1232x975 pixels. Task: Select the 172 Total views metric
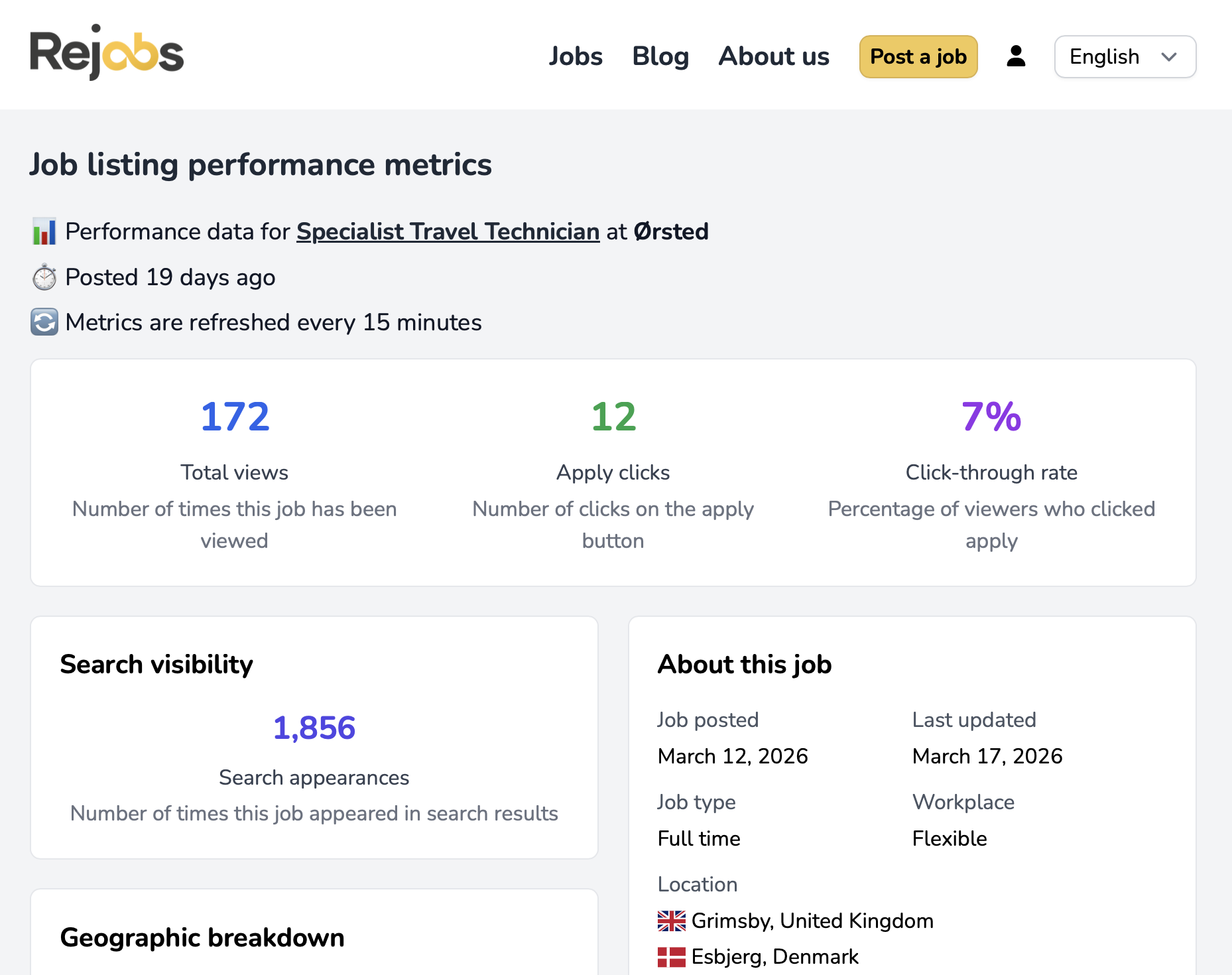tap(234, 417)
